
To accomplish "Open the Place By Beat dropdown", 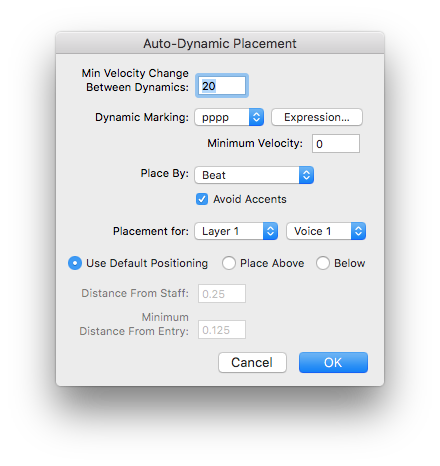I will (254, 175).
